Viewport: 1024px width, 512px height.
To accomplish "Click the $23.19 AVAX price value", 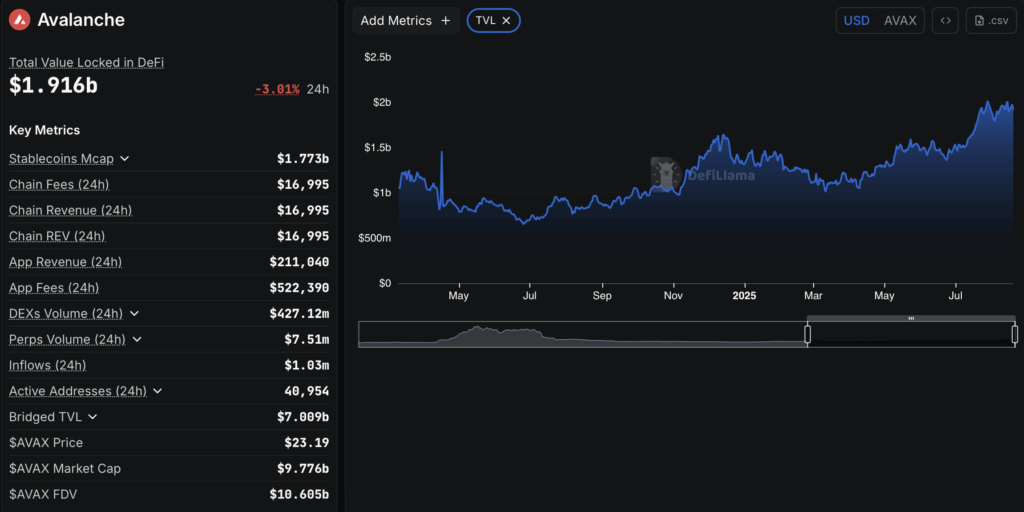I will (x=306, y=443).
